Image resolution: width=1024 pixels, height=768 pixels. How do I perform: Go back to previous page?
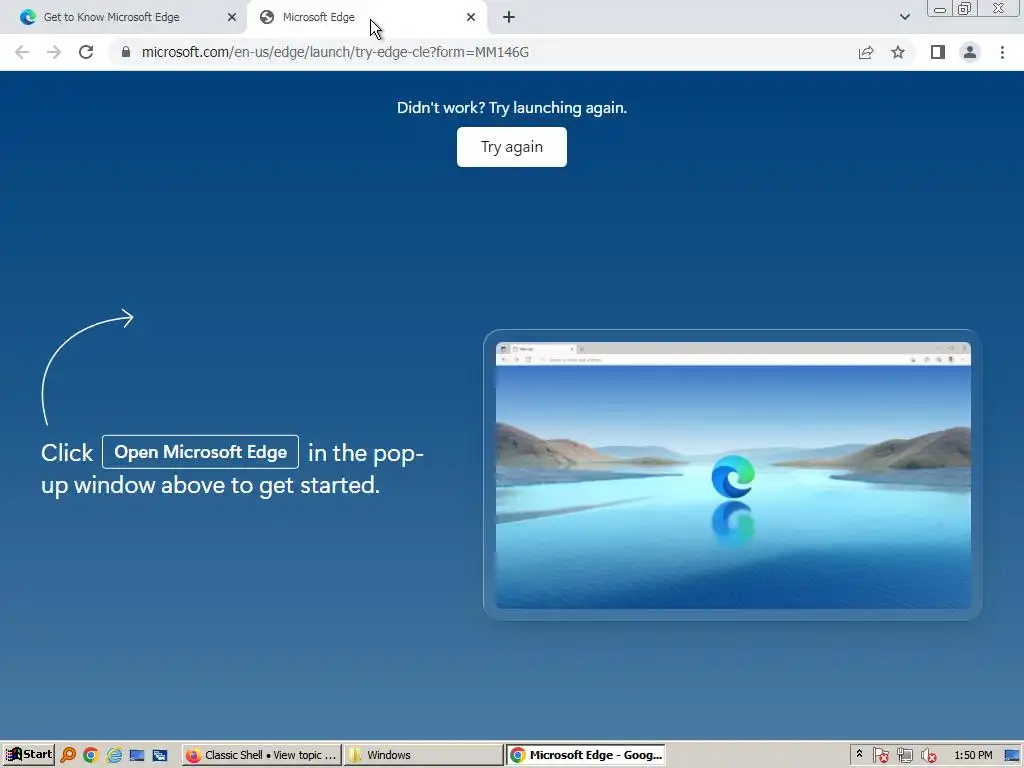(22, 52)
